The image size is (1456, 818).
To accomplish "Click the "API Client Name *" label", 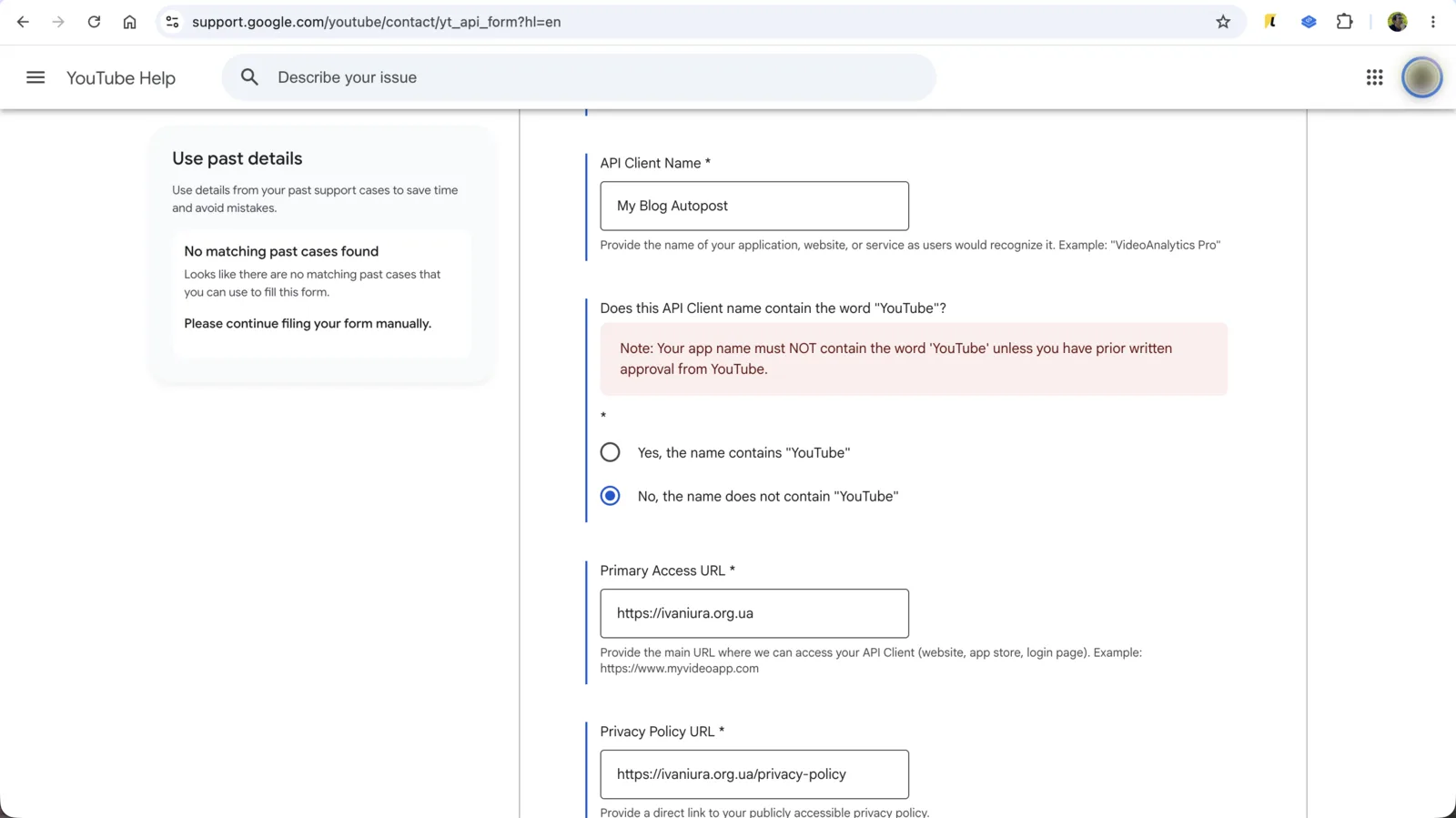I will pos(655,163).
